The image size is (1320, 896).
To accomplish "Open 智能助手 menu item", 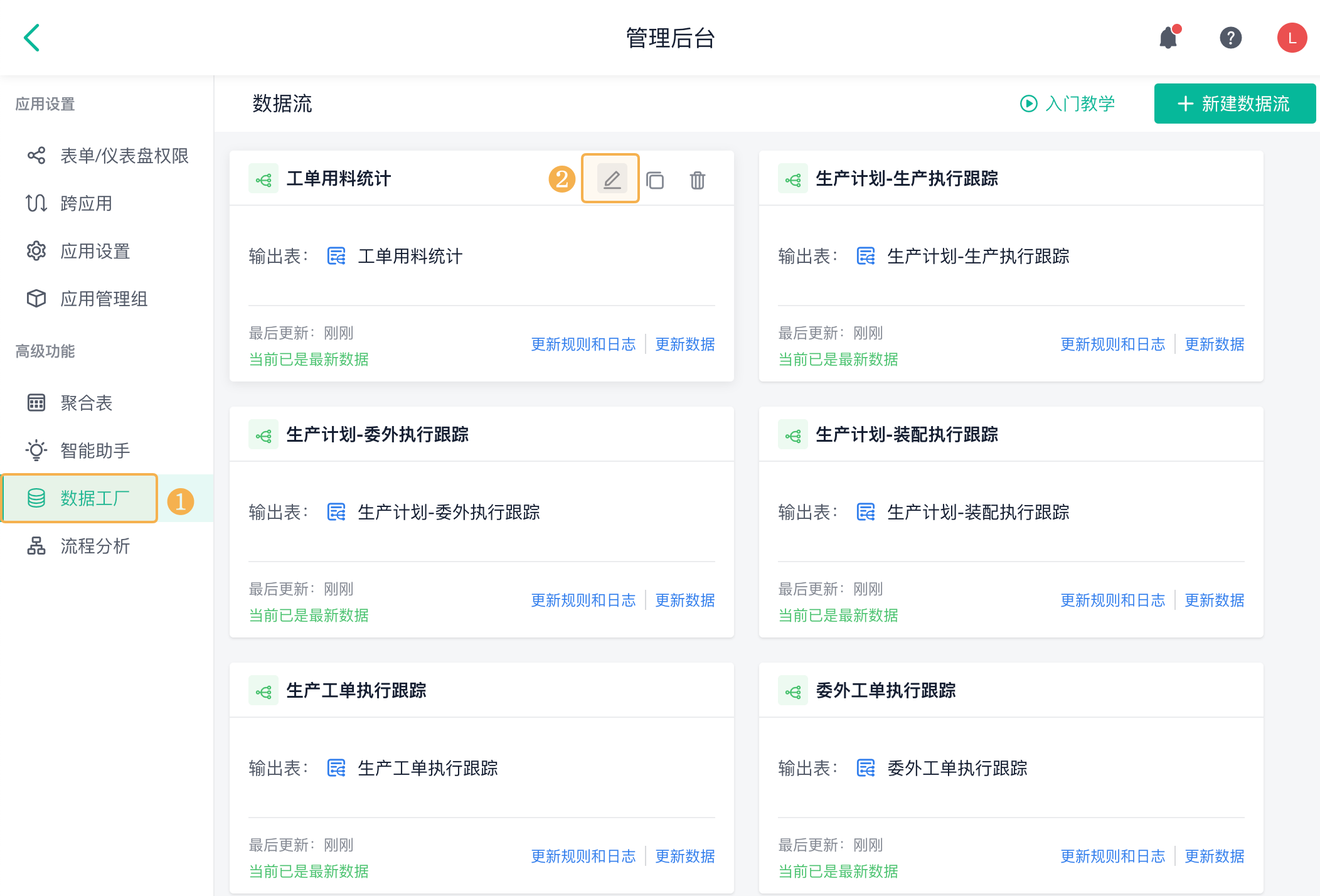I will (95, 451).
